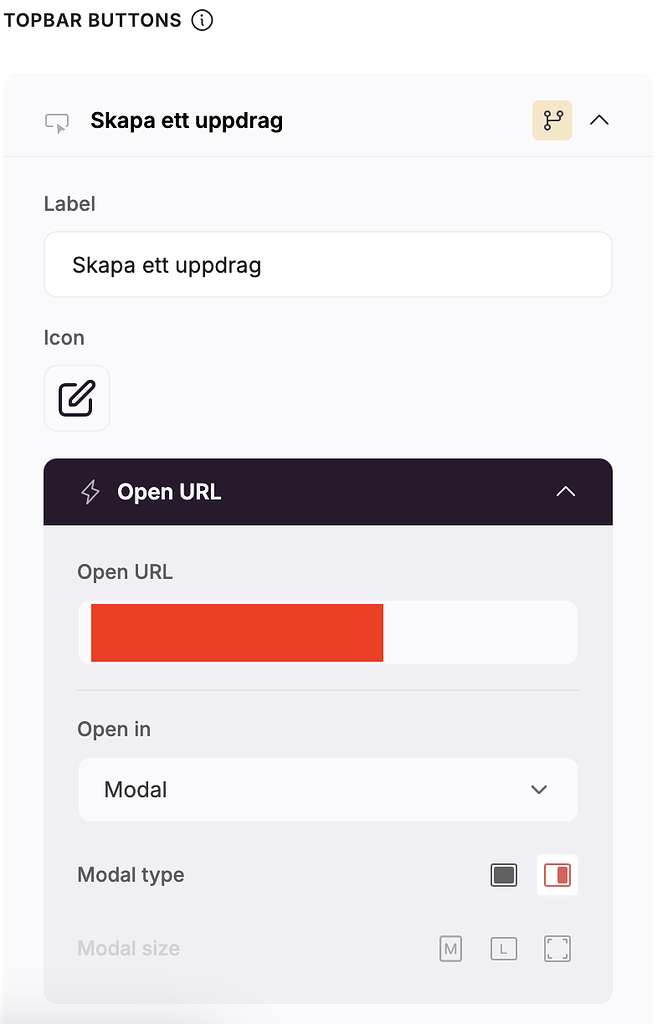Image resolution: width=672 pixels, height=1024 pixels.
Task: Open the Icon picker showing the pencil edit icon
Action: (77, 398)
